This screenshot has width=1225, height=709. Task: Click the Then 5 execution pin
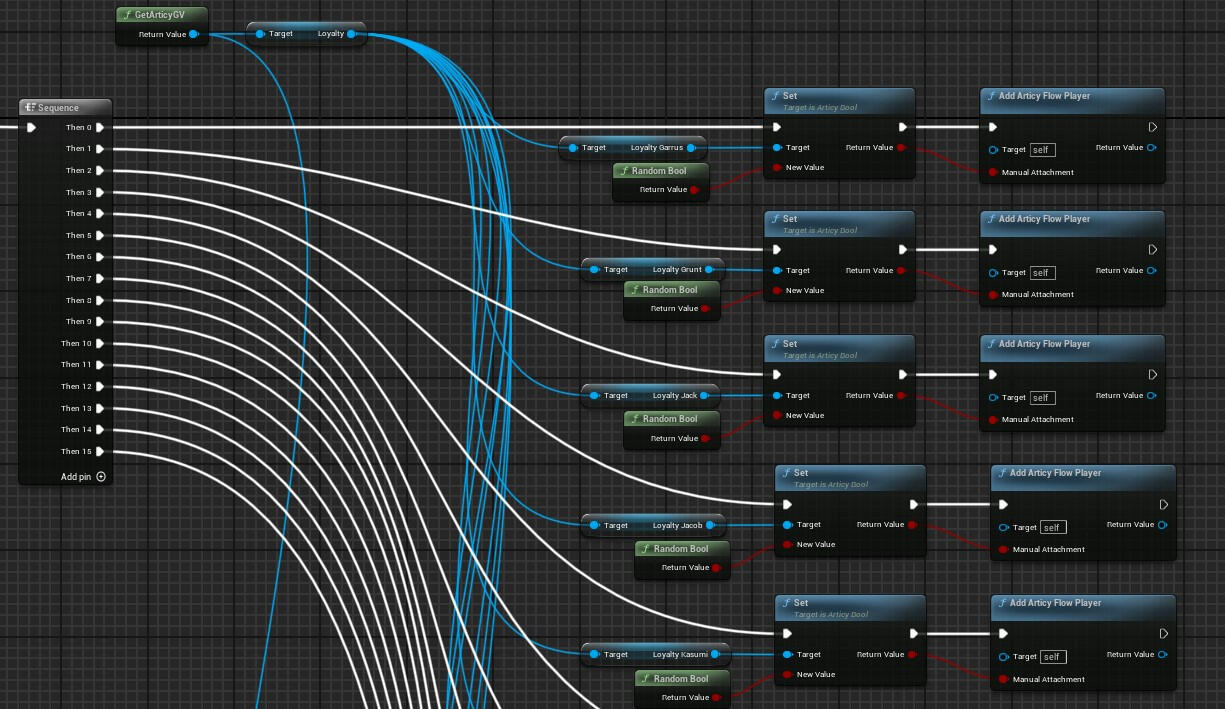100,235
